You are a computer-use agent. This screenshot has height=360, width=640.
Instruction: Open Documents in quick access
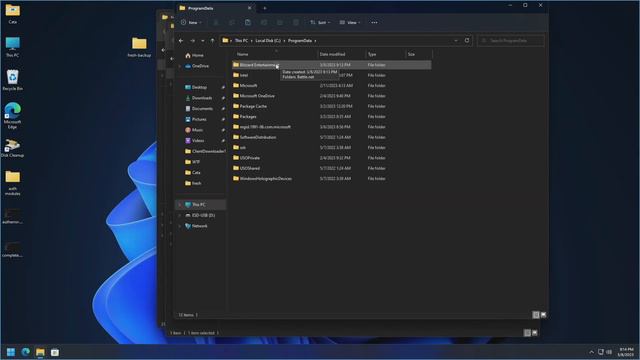pos(202,109)
